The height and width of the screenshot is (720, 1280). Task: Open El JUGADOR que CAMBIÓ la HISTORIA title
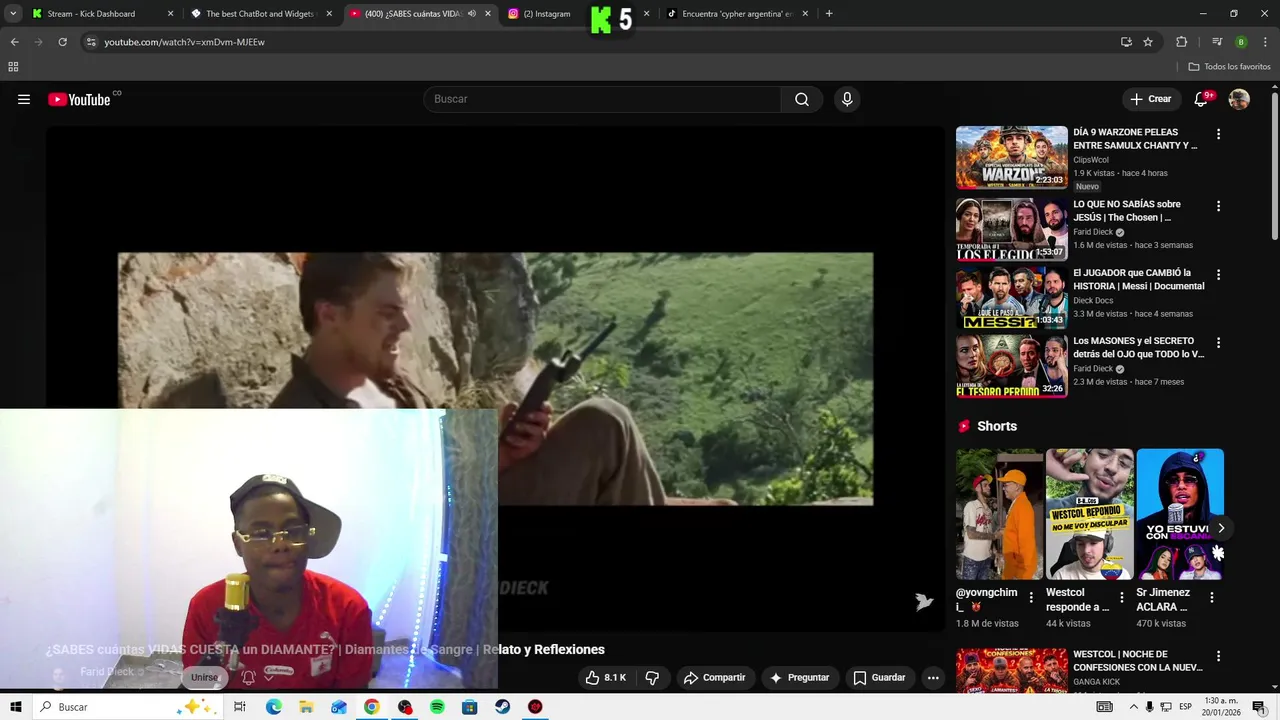click(1139, 279)
